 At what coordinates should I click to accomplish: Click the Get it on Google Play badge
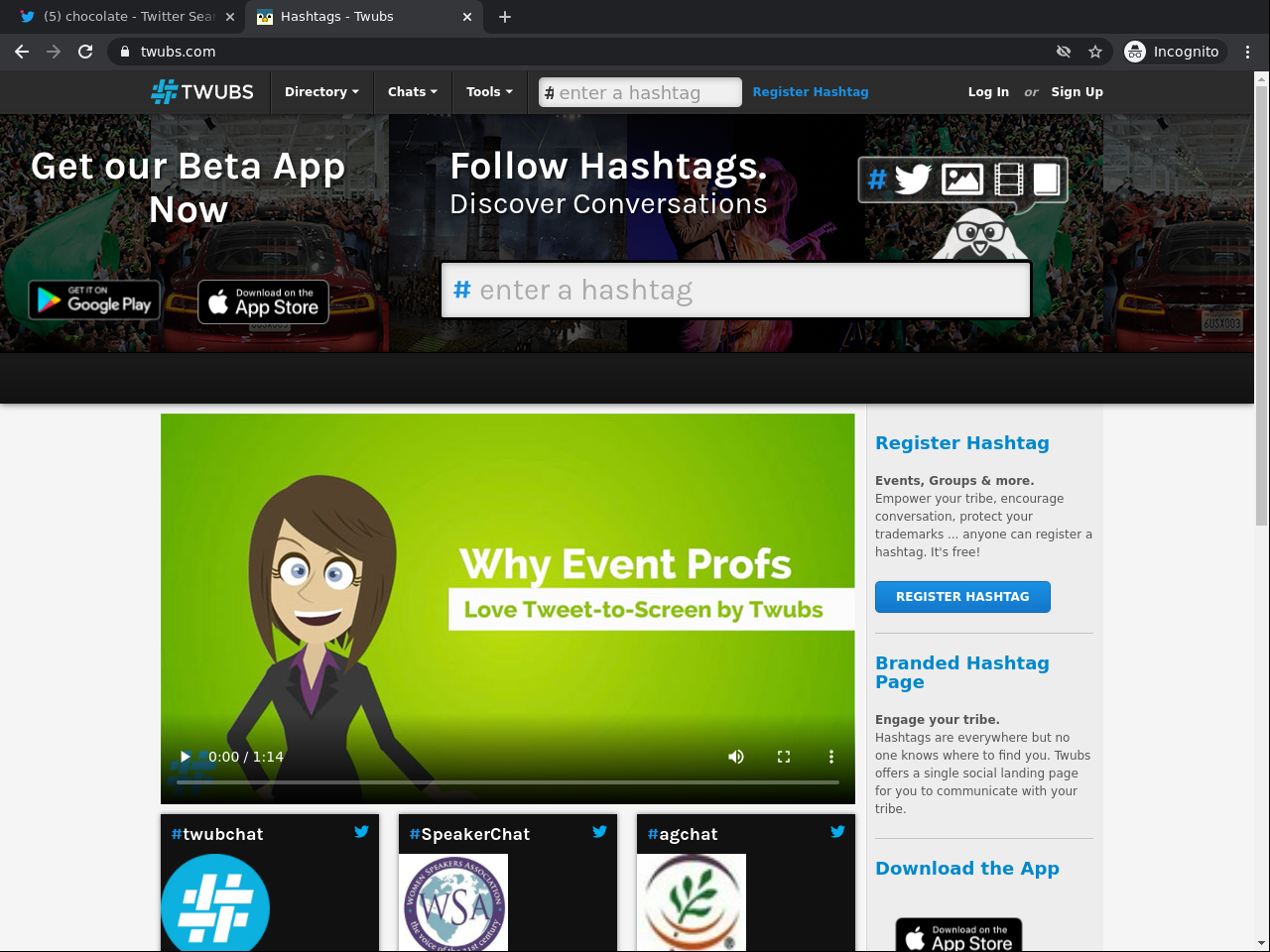pos(94,301)
